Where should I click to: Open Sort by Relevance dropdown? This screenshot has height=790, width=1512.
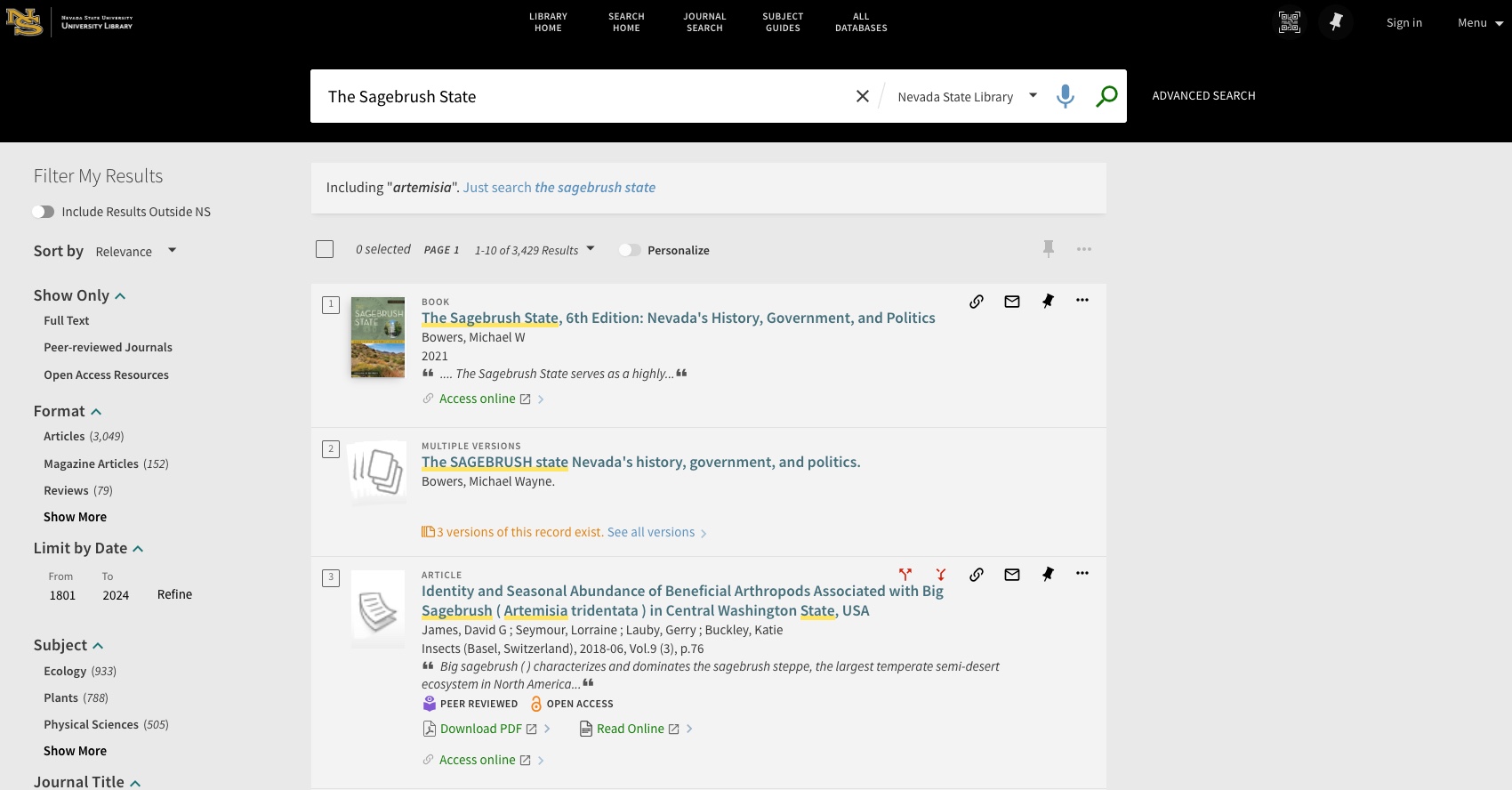click(136, 252)
